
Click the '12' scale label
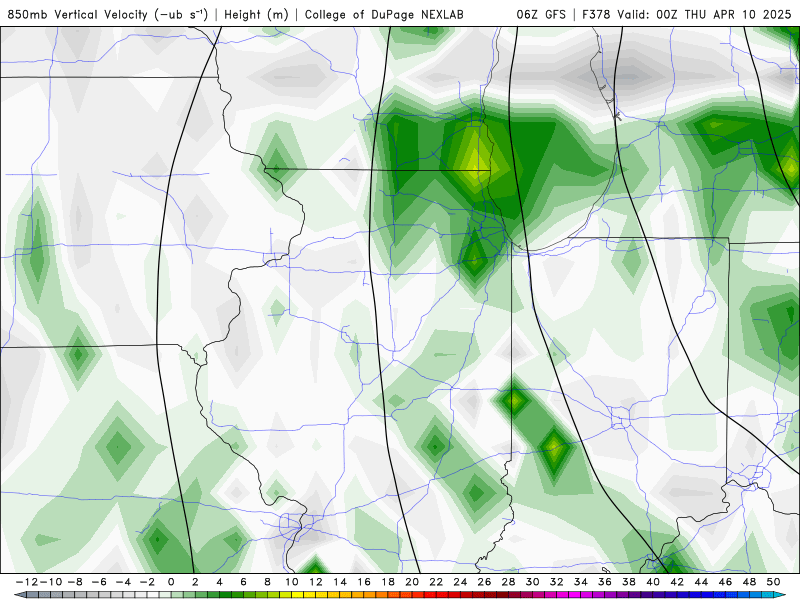[x=316, y=582]
